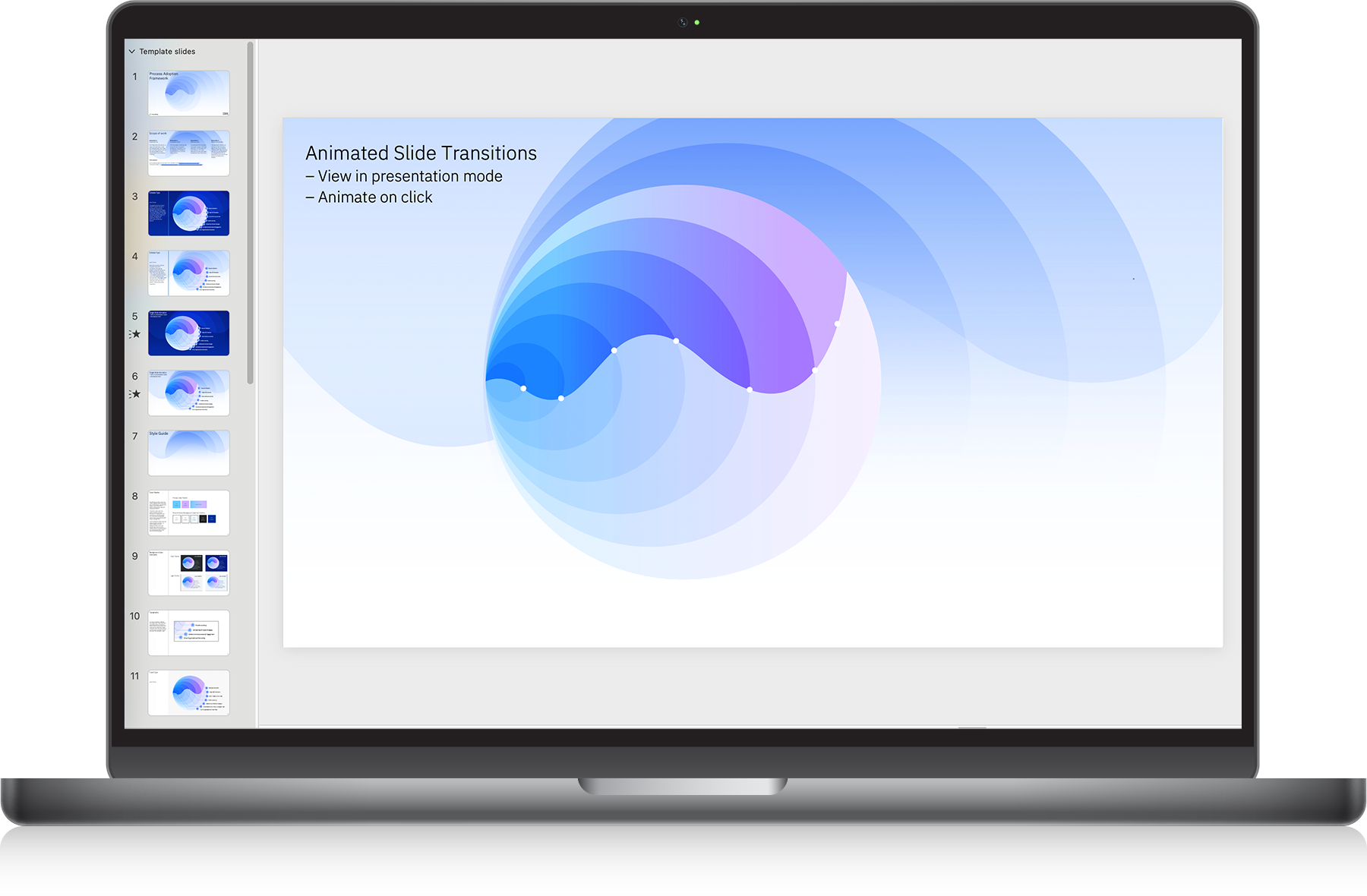Select slide 2 thumbnail
The height and width of the screenshot is (896, 1367).
click(188, 153)
